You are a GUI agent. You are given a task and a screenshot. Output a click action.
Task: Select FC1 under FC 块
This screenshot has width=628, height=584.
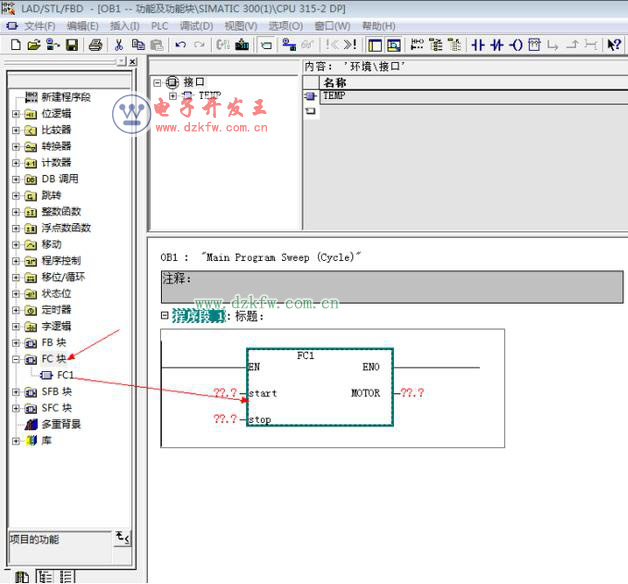65,375
